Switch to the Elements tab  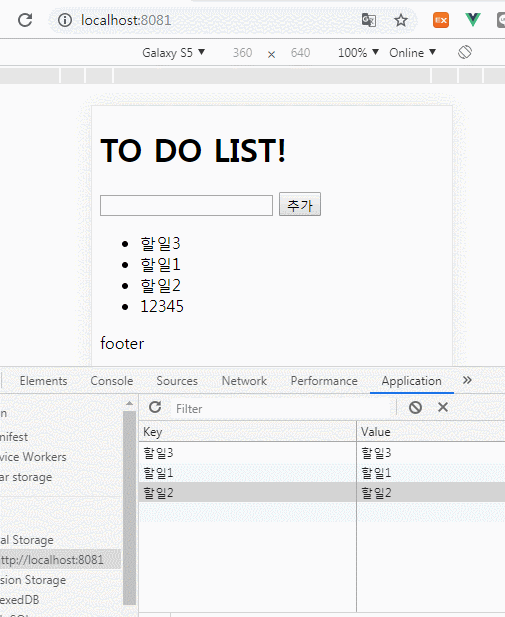tap(43, 381)
